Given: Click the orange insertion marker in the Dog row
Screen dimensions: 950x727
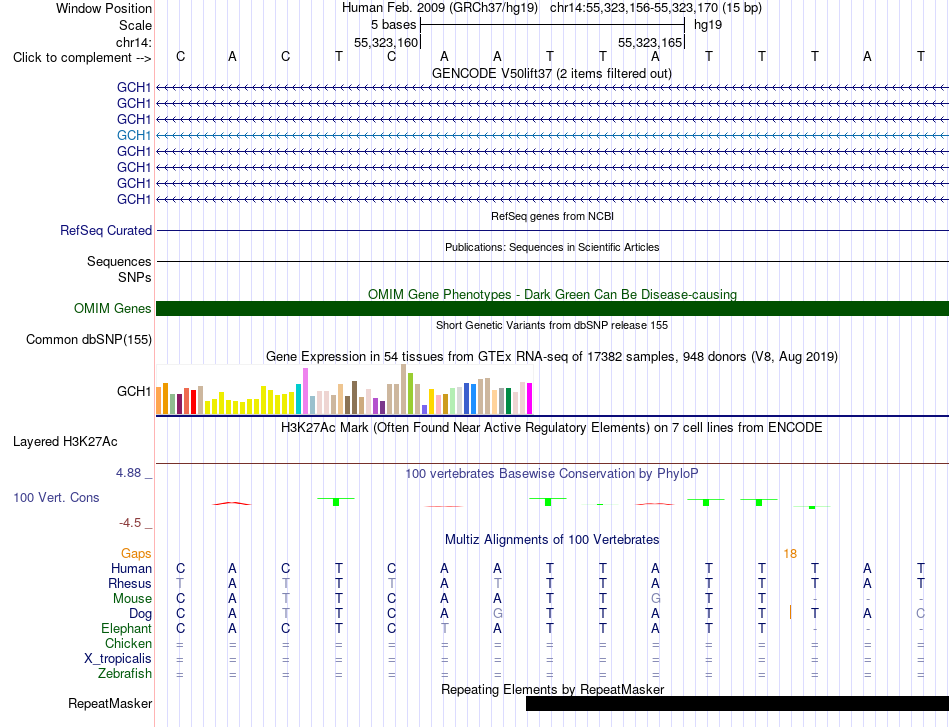Looking at the screenshot, I should point(790,612).
